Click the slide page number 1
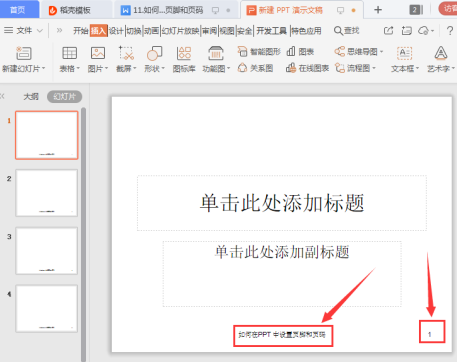Image resolution: width=457 pixels, height=362 pixels. point(430,334)
